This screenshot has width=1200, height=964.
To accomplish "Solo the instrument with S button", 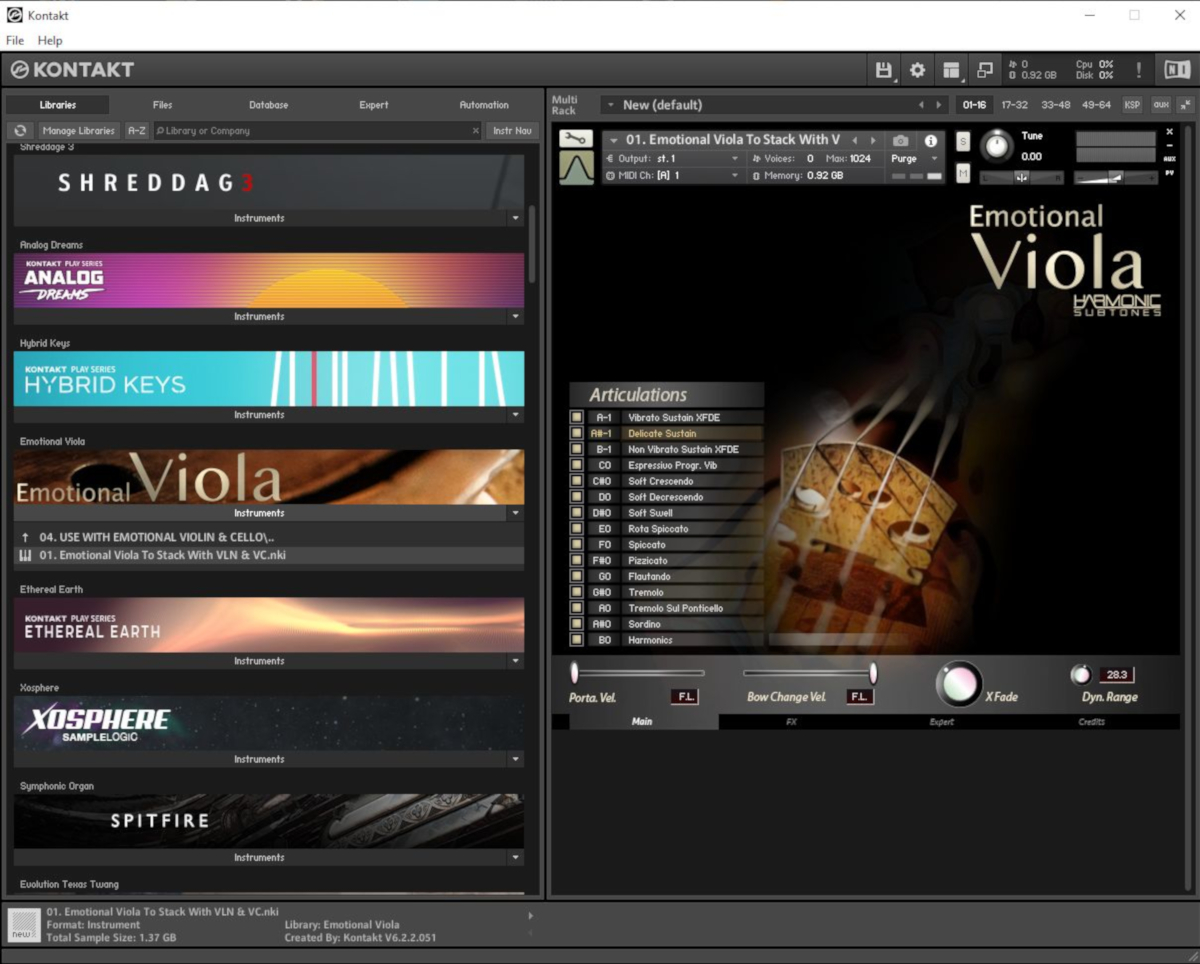I will pyautogui.click(x=963, y=142).
